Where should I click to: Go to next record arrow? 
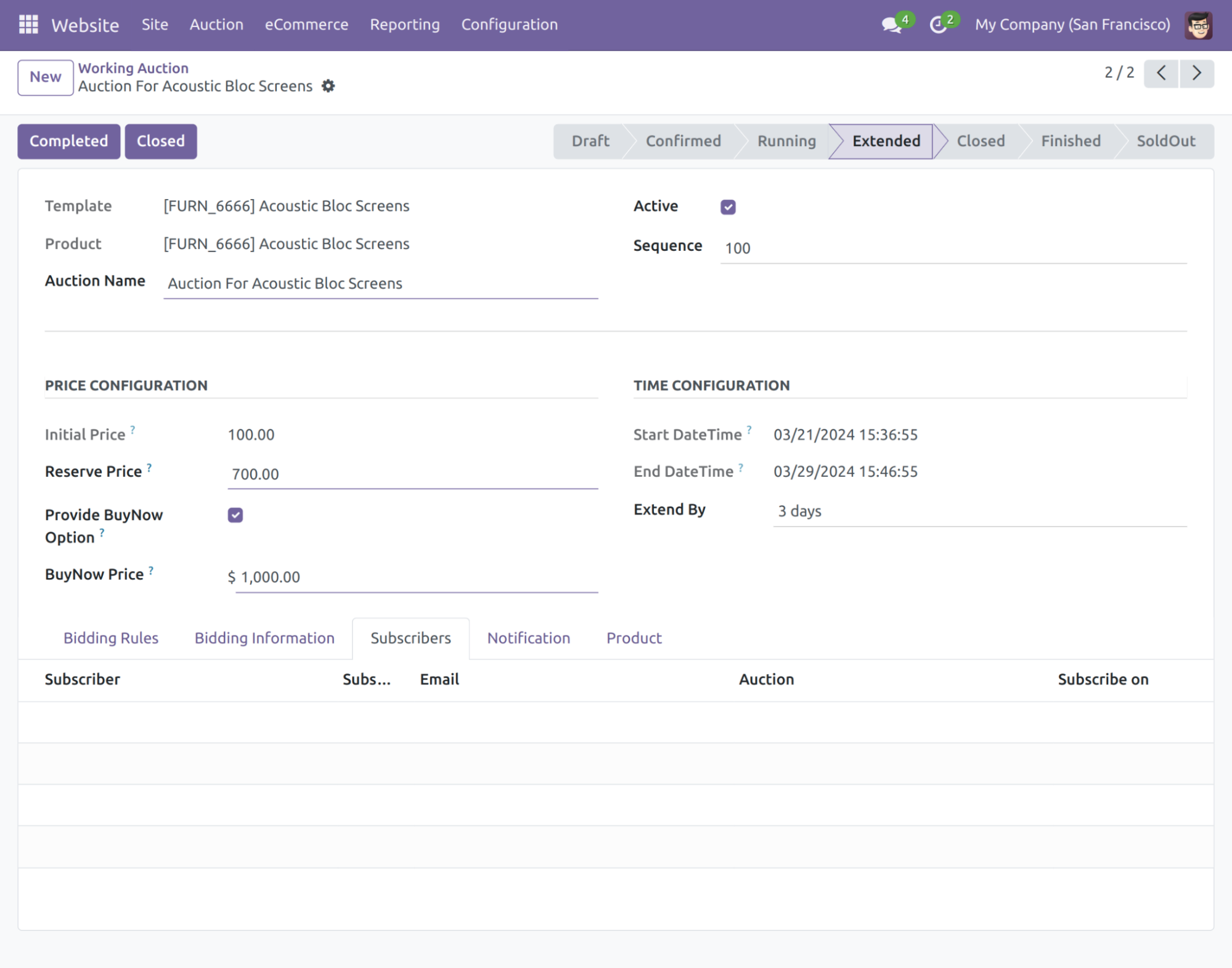(x=1196, y=73)
